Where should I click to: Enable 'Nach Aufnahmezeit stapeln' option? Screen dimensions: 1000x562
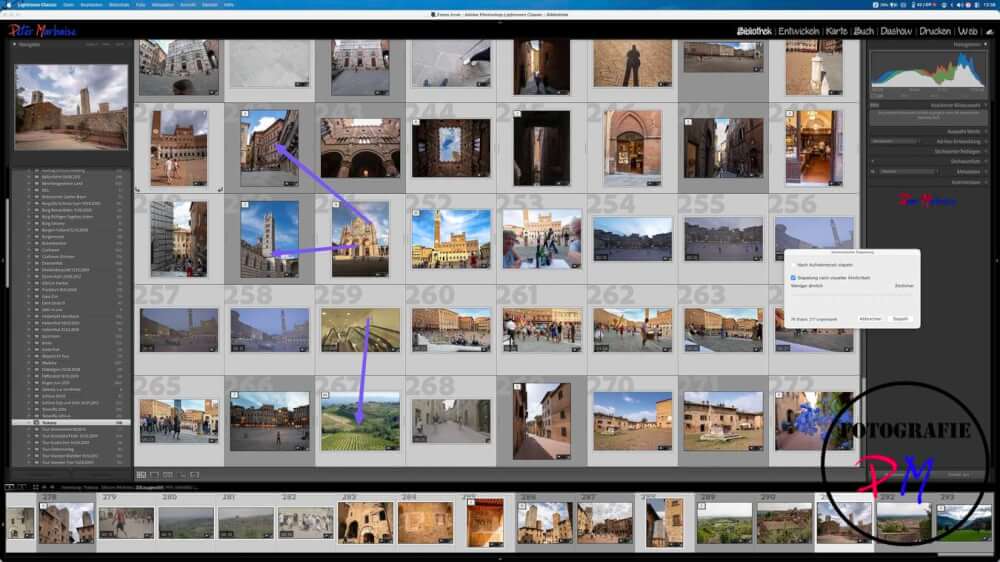pyautogui.click(x=794, y=266)
